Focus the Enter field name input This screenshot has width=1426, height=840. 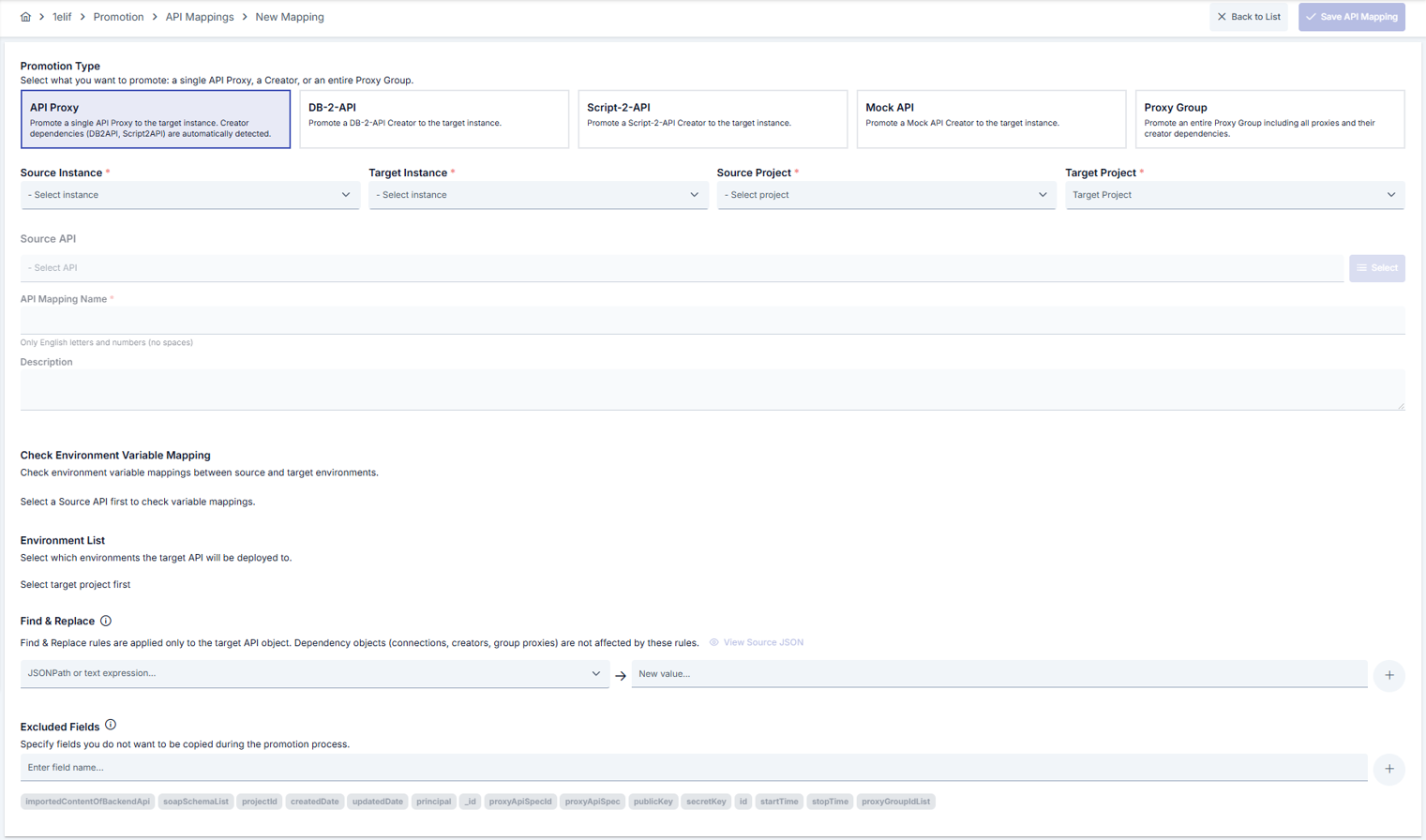point(694,767)
